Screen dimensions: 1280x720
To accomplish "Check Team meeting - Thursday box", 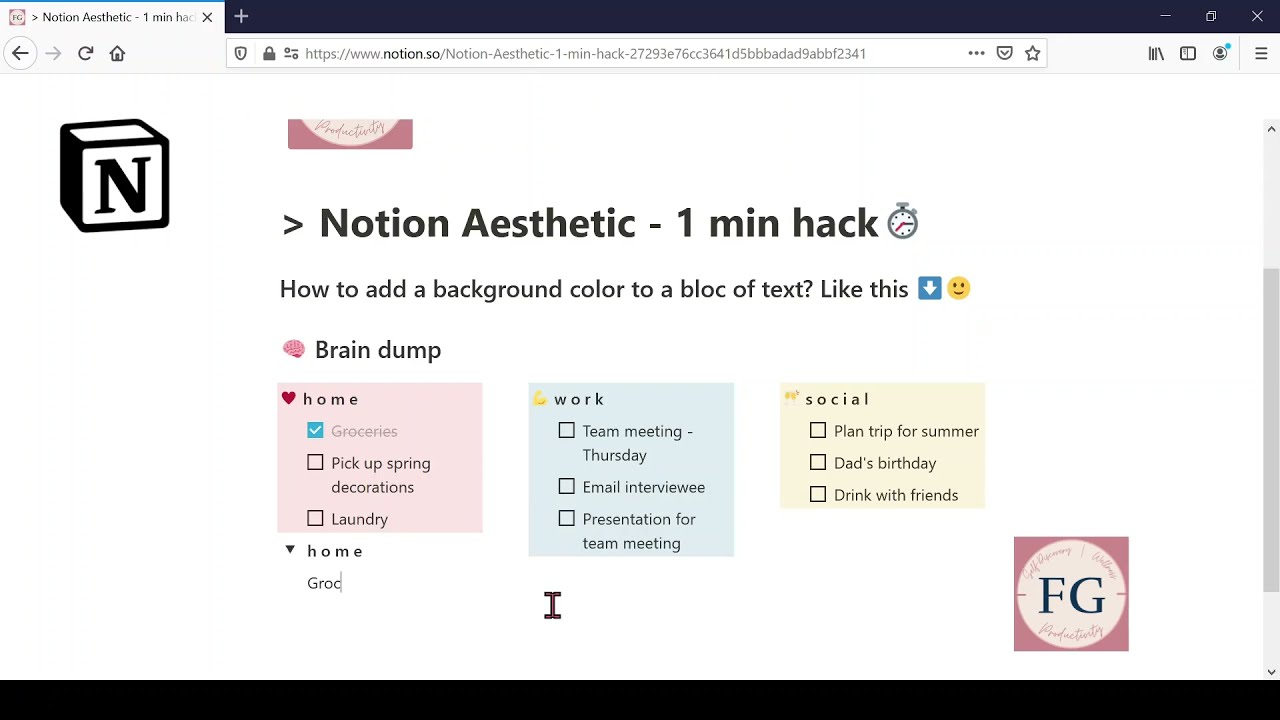I will tap(567, 430).
